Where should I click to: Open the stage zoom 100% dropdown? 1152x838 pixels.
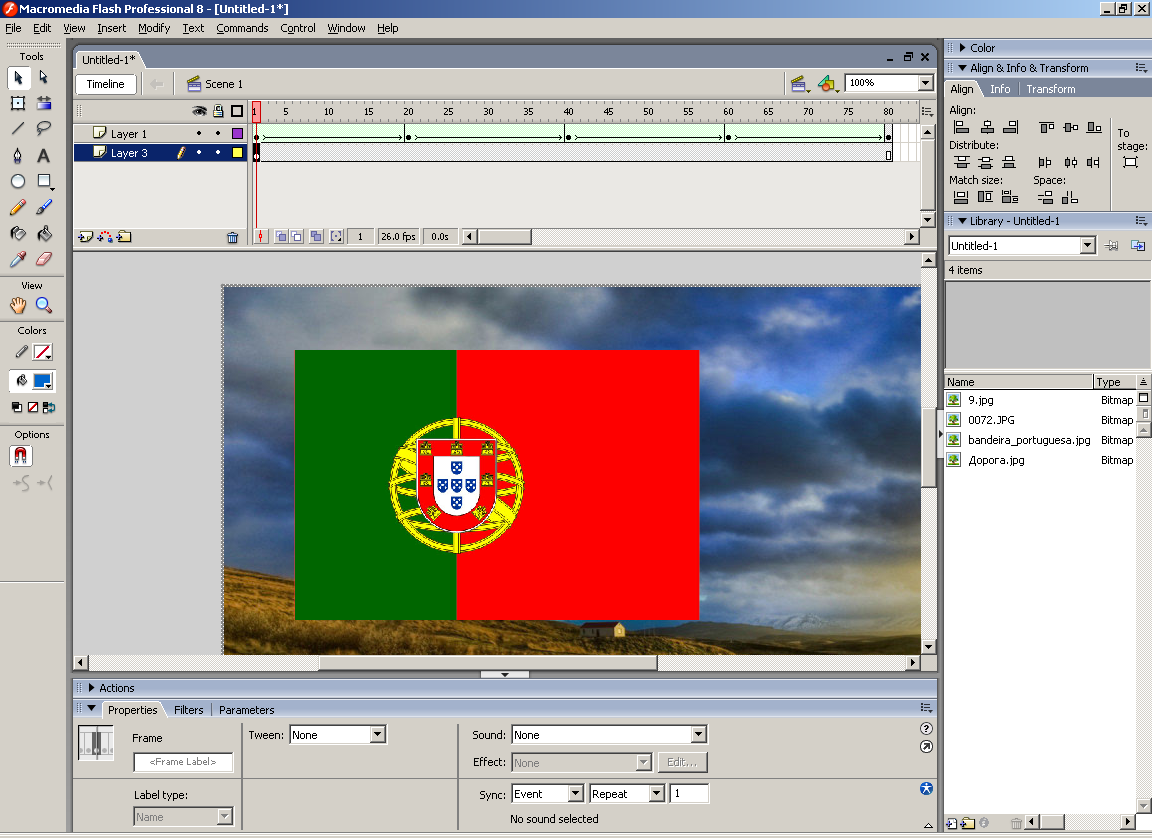pyautogui.click(x=926, y=83)
